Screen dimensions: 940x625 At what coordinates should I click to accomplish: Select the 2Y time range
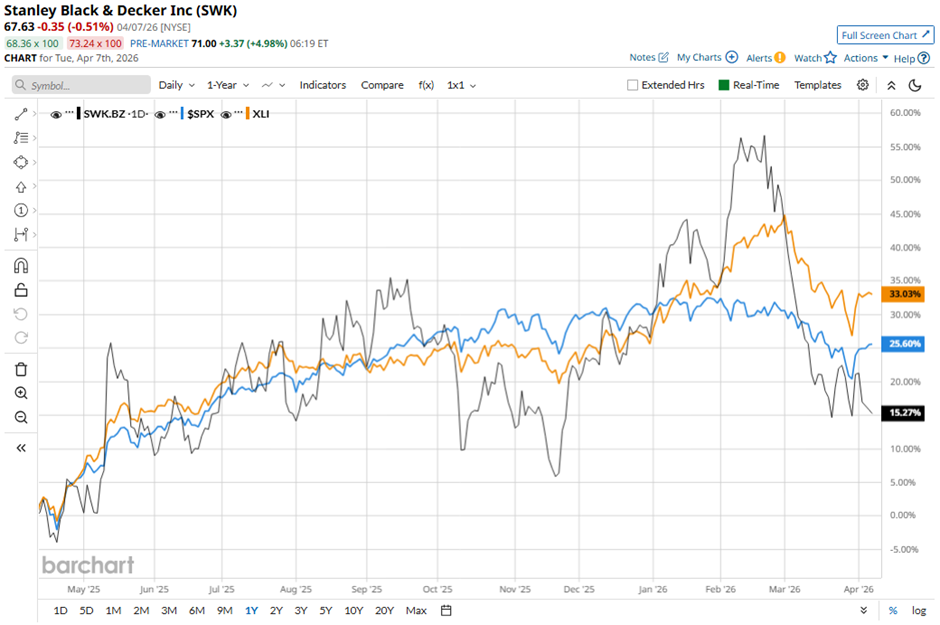pyautogui.click(x=276, y=611)
